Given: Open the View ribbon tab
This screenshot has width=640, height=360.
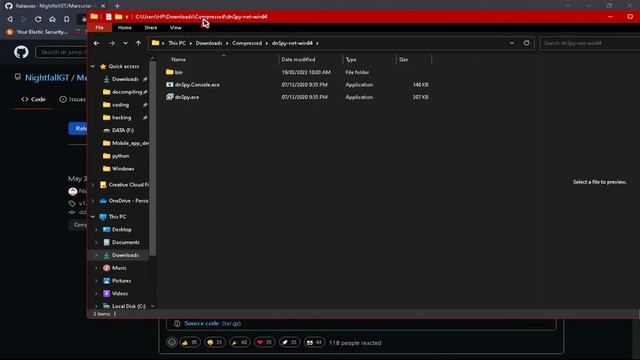Looking at the screenshot, I should tap(176, 28).
